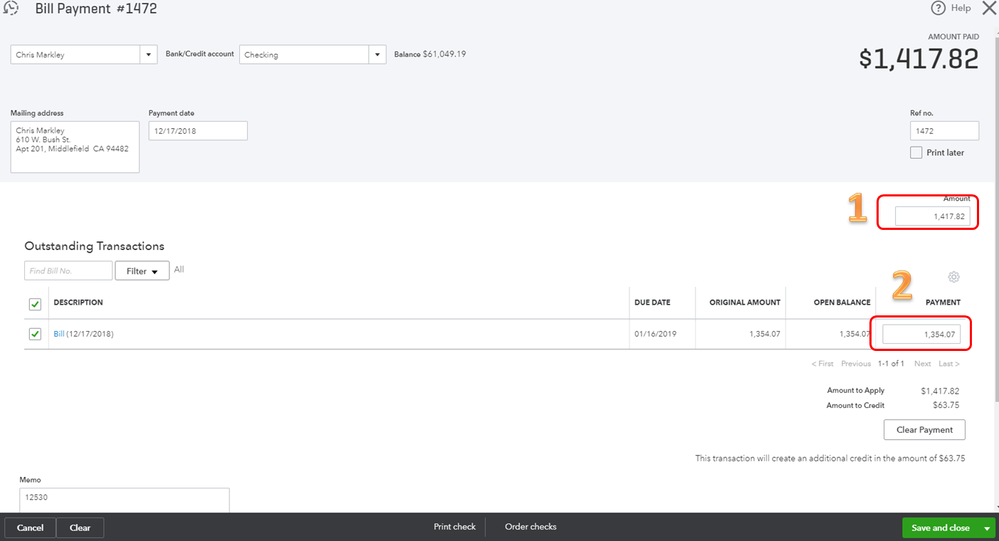Click the Amount field showing 1,417.82
999x541 pixels.
pos(932,216)
